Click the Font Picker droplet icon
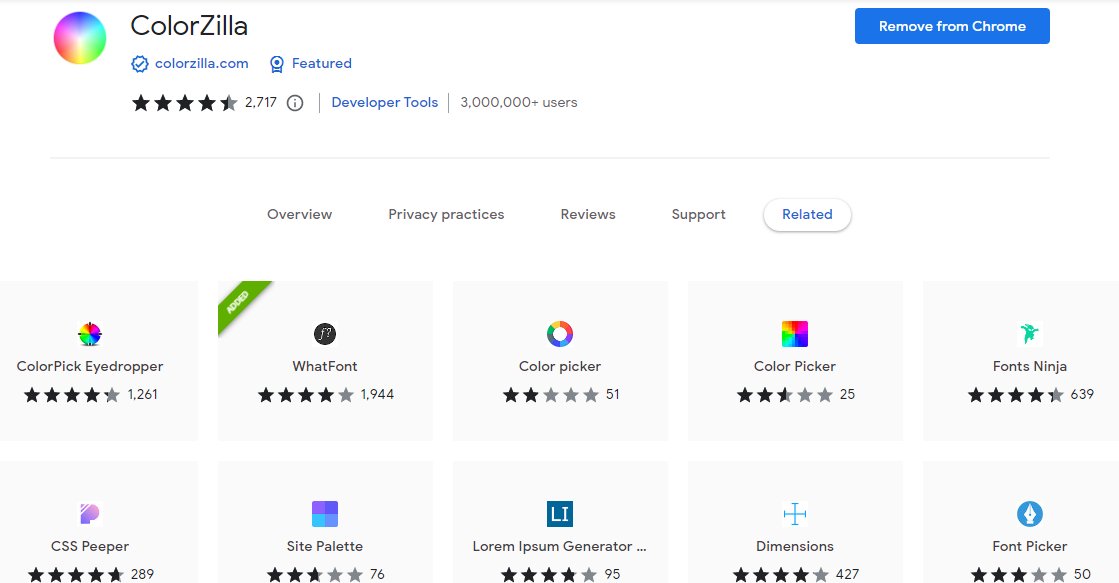 click(1029, 513)
